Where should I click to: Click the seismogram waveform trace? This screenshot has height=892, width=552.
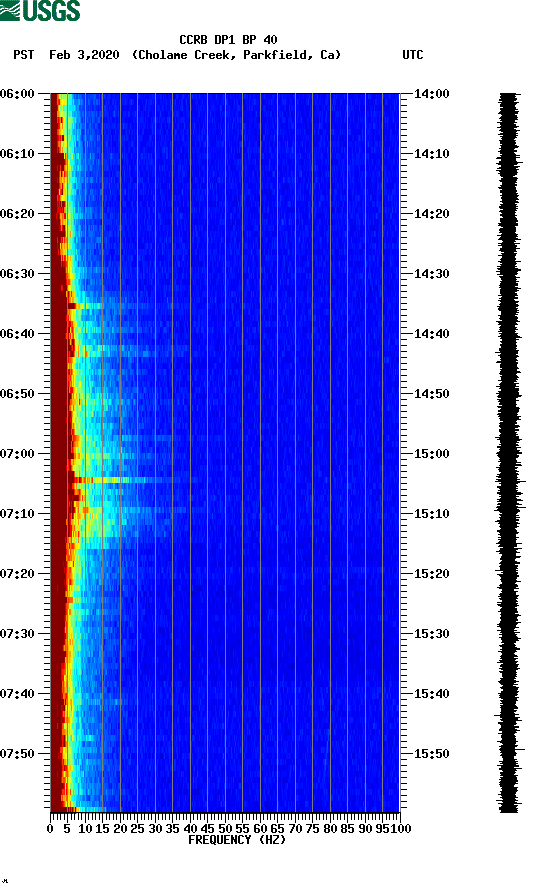point(509,453)
